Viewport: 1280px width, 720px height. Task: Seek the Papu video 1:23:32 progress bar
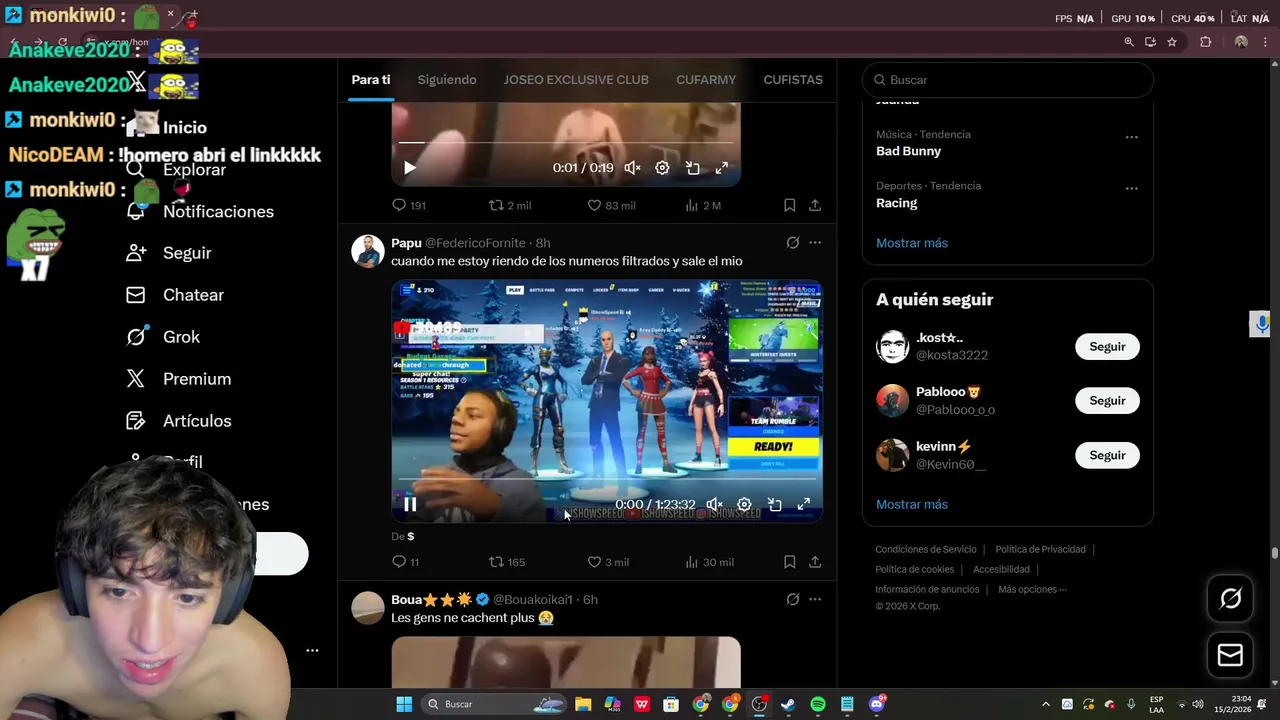[607, 479]
